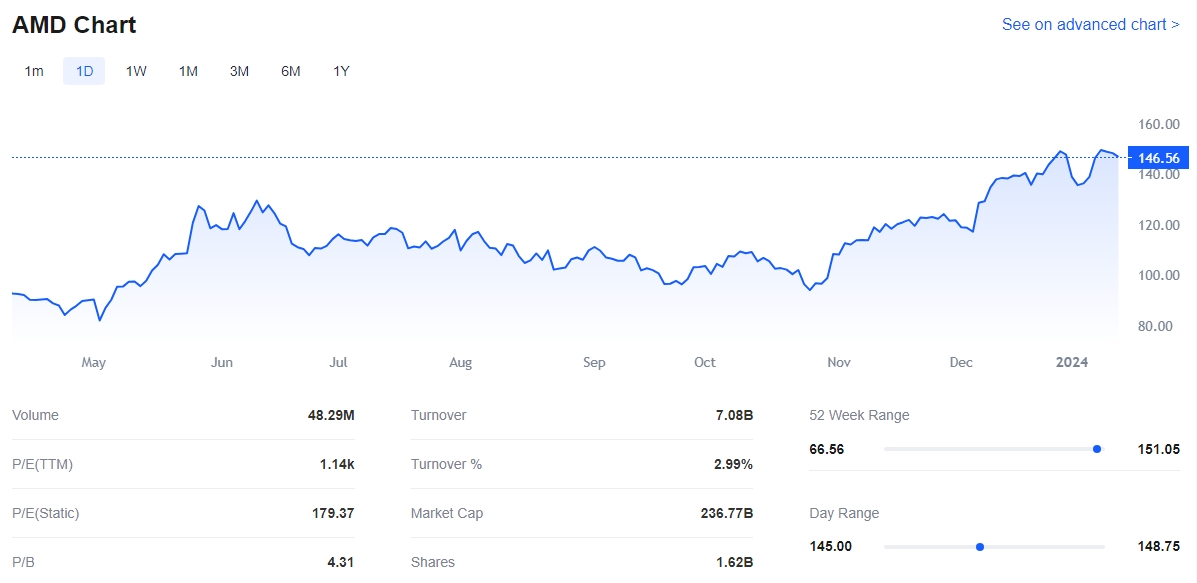The width and height of the screenshot is (1197, 583).
Task: Click the Volume value 48.29M
Action: tap(331, 415)
